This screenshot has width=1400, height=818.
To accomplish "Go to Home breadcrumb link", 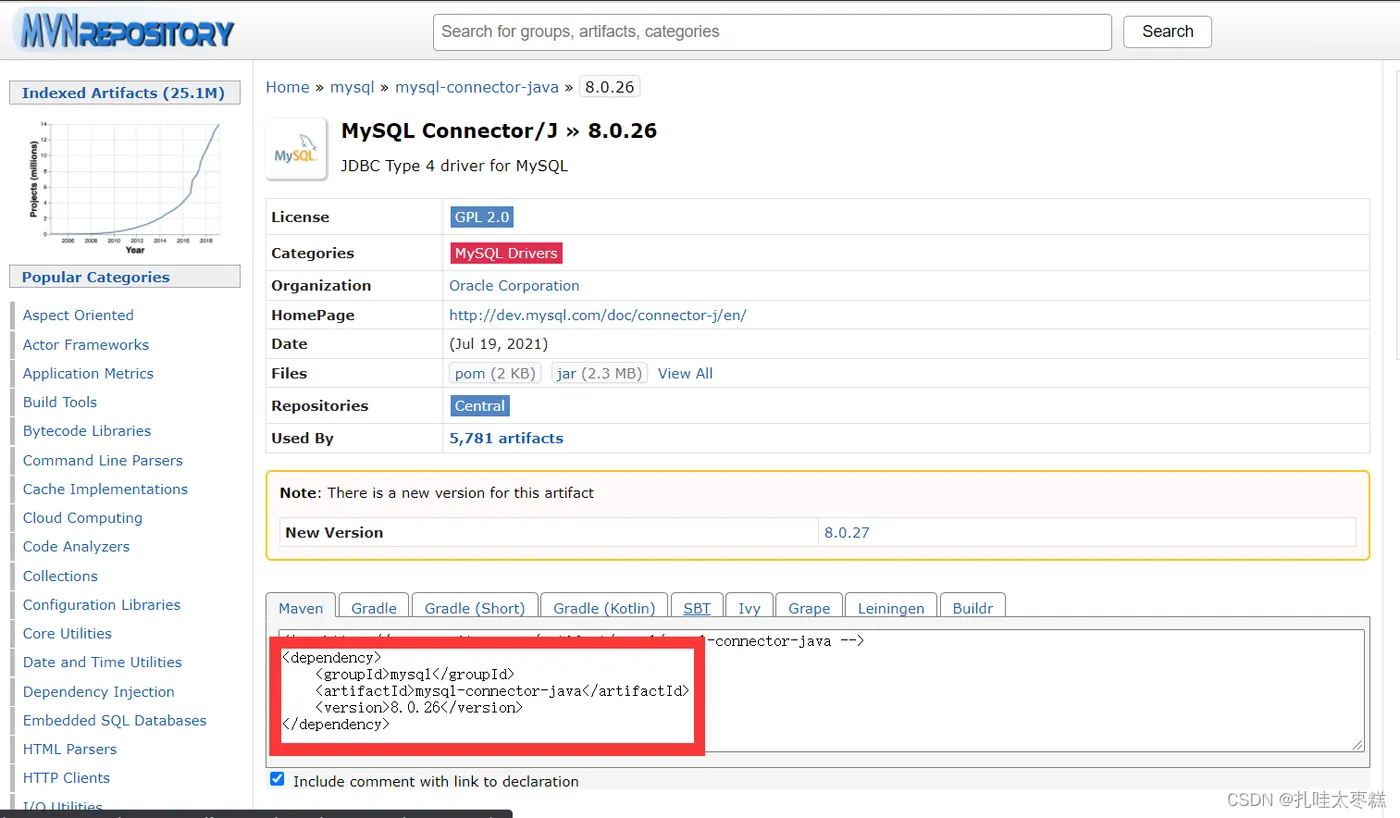I will [288, 87].
